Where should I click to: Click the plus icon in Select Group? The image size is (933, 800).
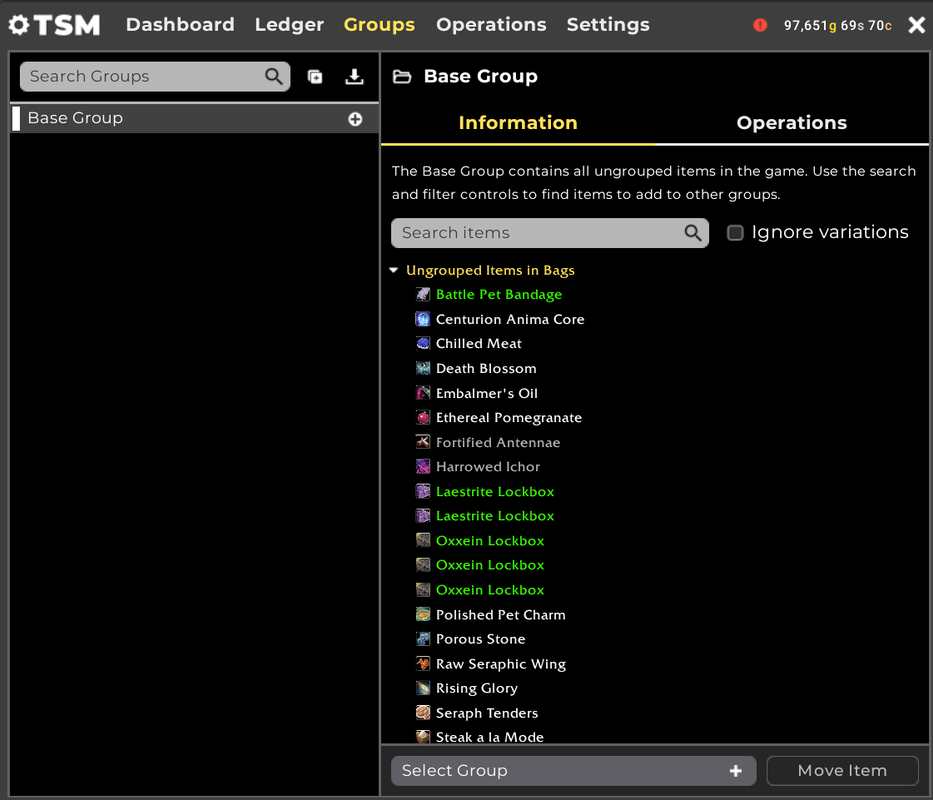point(736,771)
